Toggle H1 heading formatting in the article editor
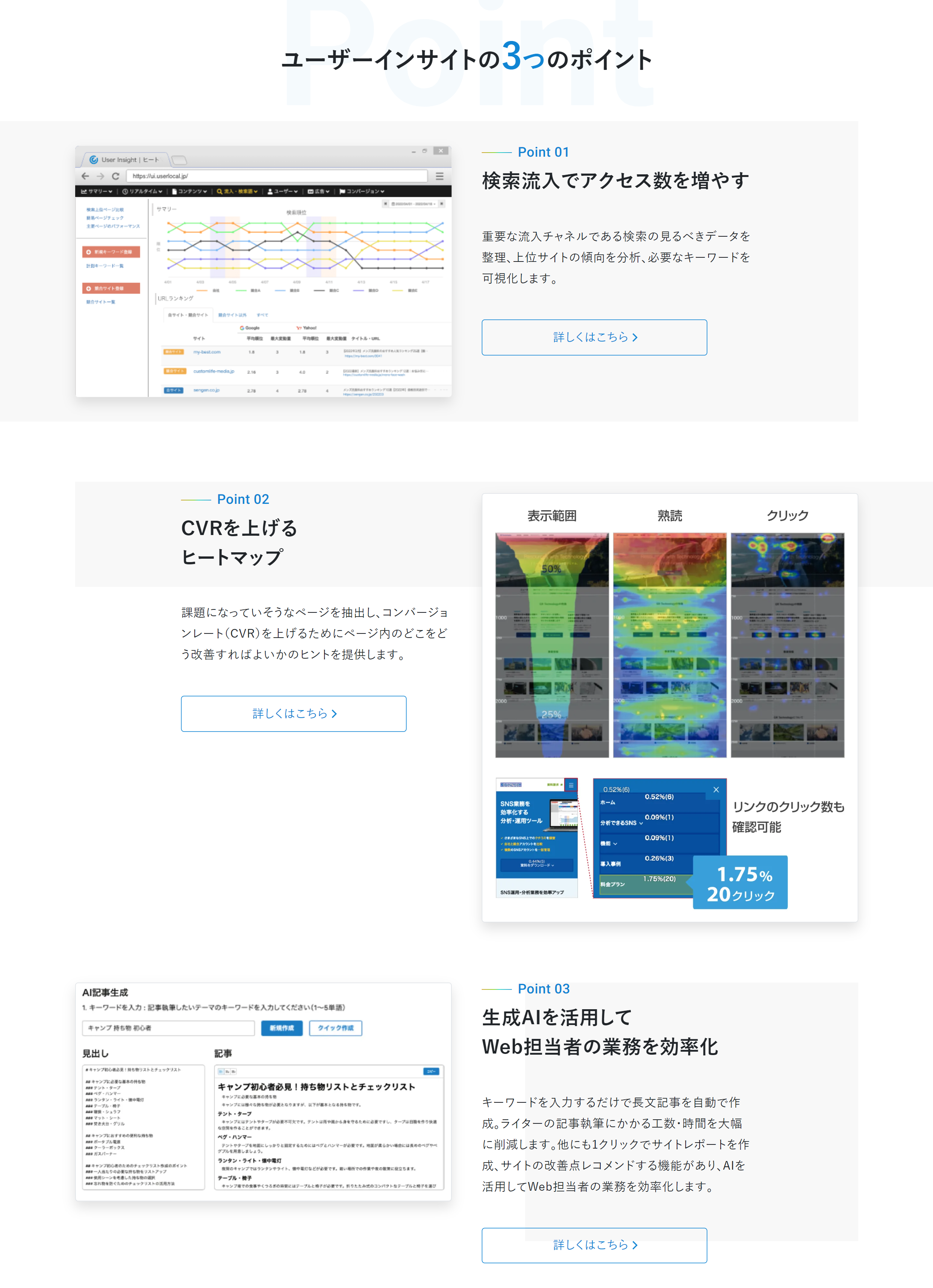Image resolution: width=933 pixels, height=1288 pixels. click(x=222, y=1072)
